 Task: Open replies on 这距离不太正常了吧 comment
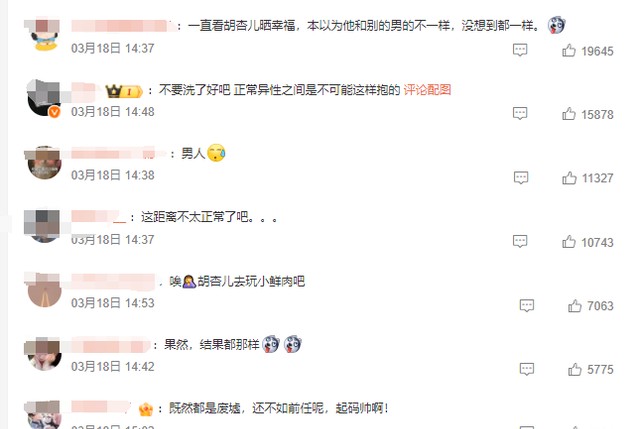pyautogui.click(x=520, y=241)
